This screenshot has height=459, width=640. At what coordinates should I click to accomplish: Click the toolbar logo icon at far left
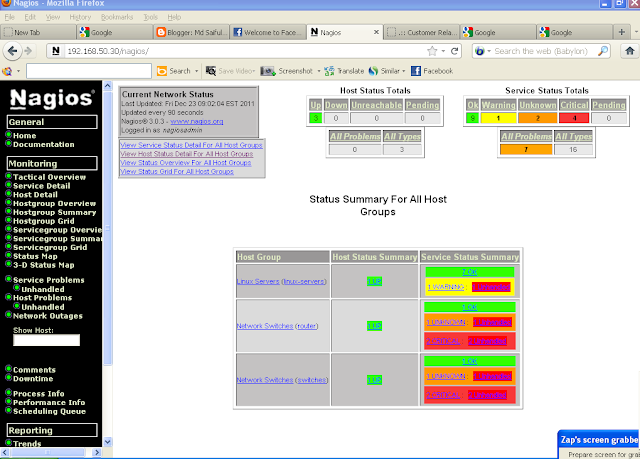coord(7,71)
